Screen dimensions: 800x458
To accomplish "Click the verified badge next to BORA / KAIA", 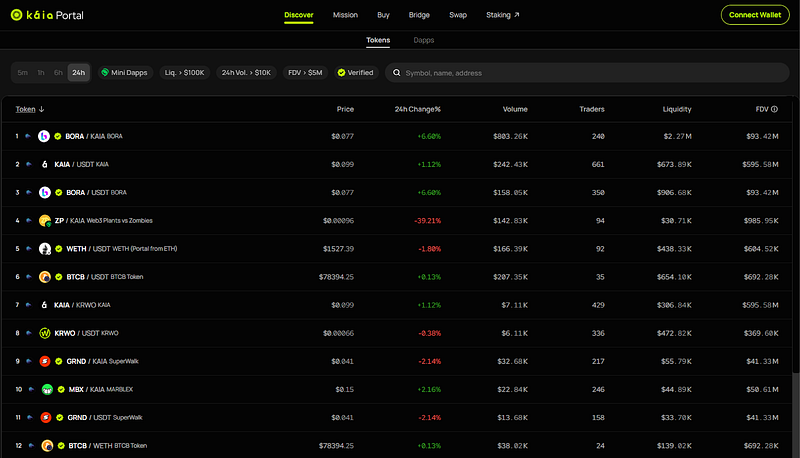I will 58,136.
